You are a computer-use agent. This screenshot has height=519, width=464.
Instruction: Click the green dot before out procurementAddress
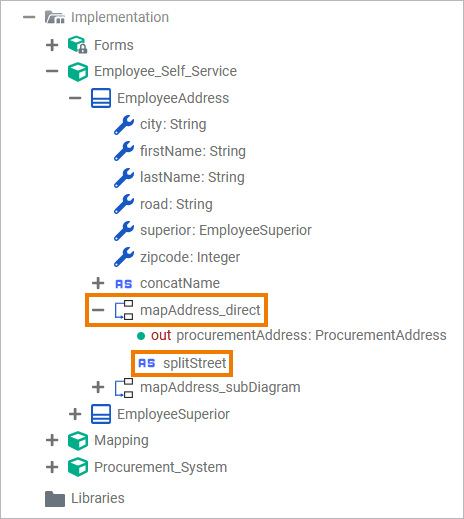point(141,336)
